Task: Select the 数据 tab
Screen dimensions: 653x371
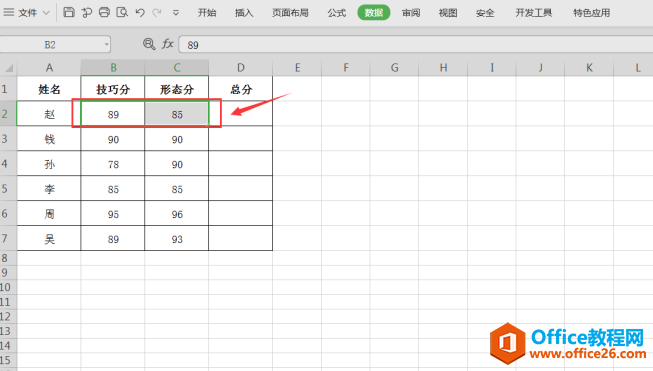Action: (374, 12)
